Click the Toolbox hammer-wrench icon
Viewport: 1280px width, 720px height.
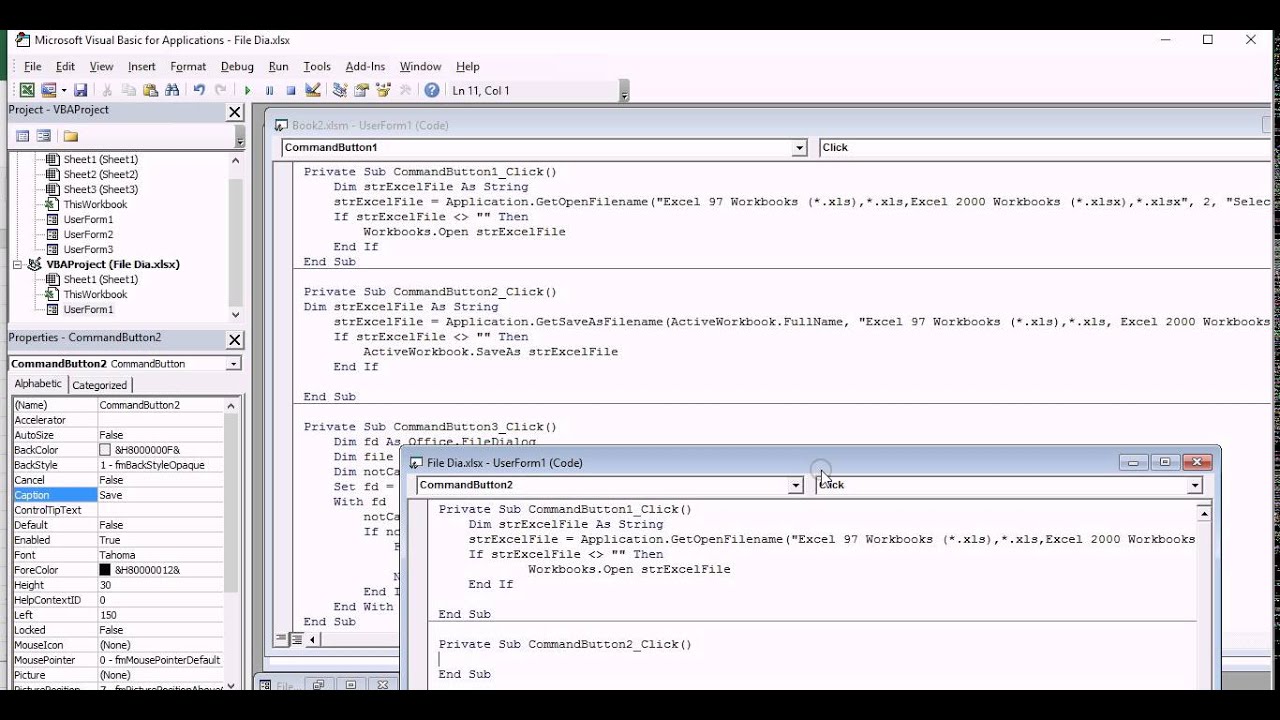pyautogui.click(x=405, y=90)
